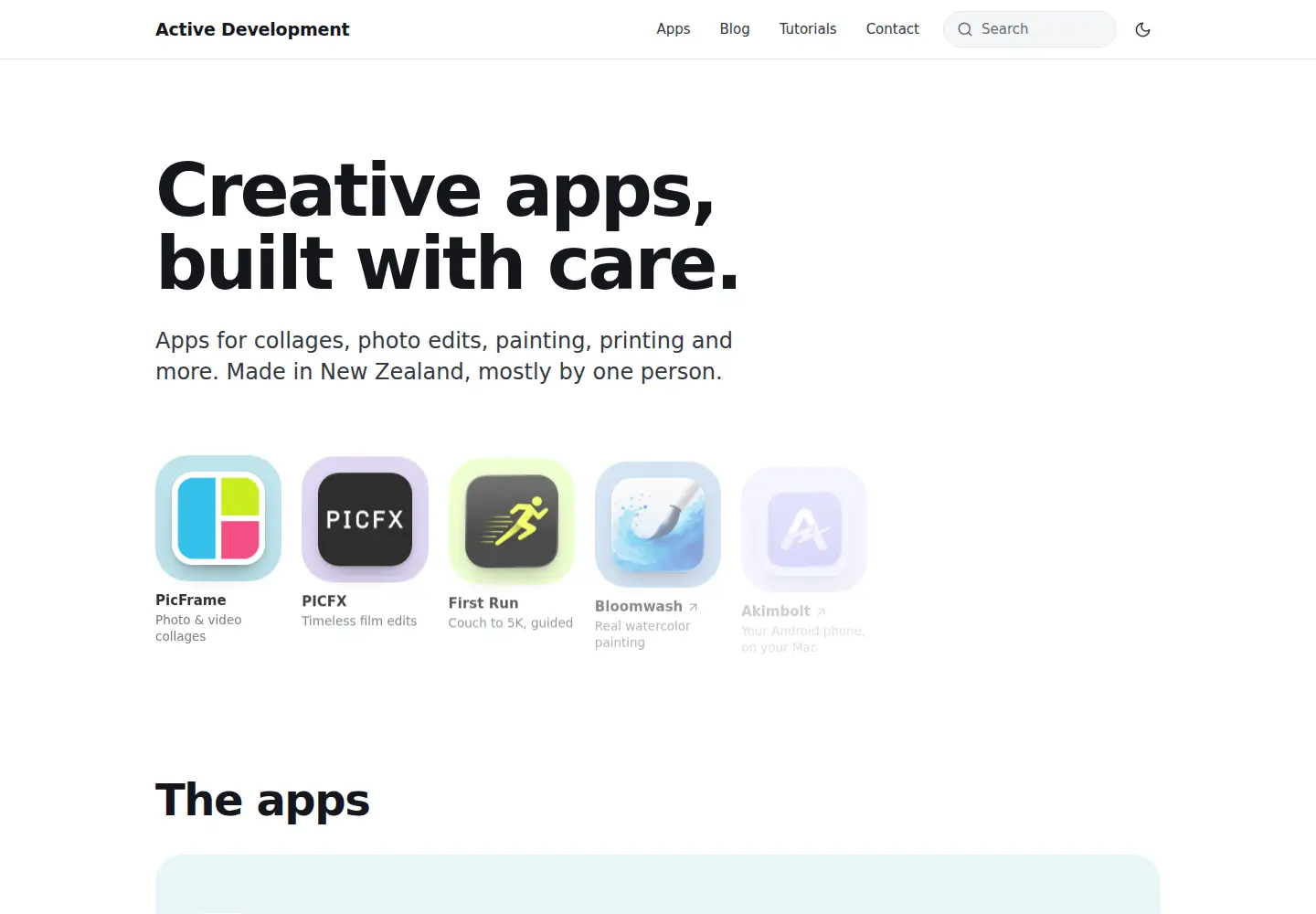
Task: Open the Akimbolt app icon
Action: [x=804, y=529]
